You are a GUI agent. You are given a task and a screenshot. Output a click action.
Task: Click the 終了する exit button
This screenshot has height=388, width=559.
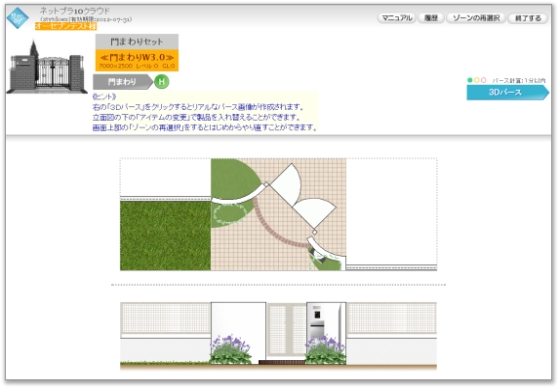coord(528,18)
